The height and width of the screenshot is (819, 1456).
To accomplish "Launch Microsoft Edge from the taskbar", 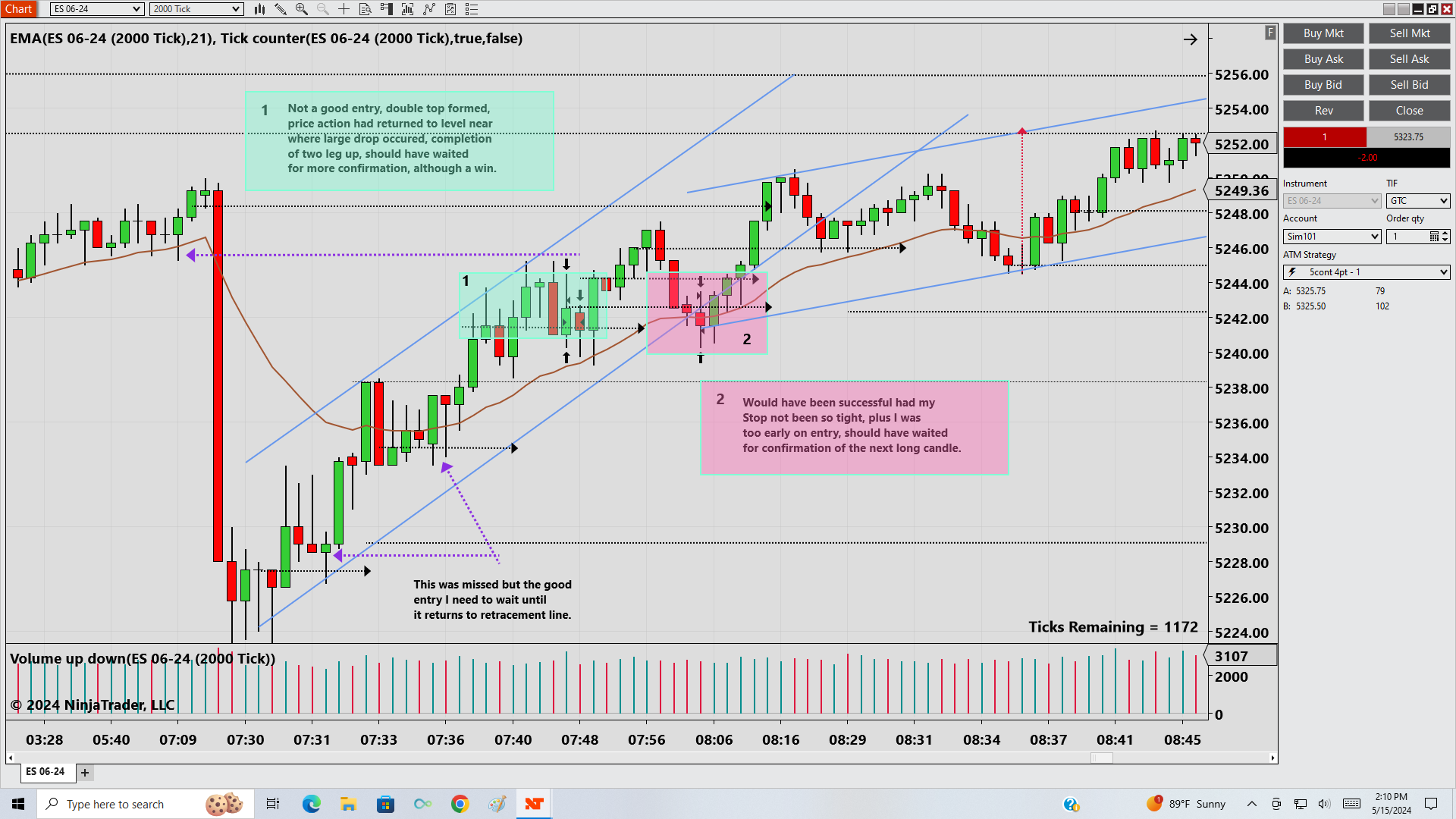I will click(311, 804).
